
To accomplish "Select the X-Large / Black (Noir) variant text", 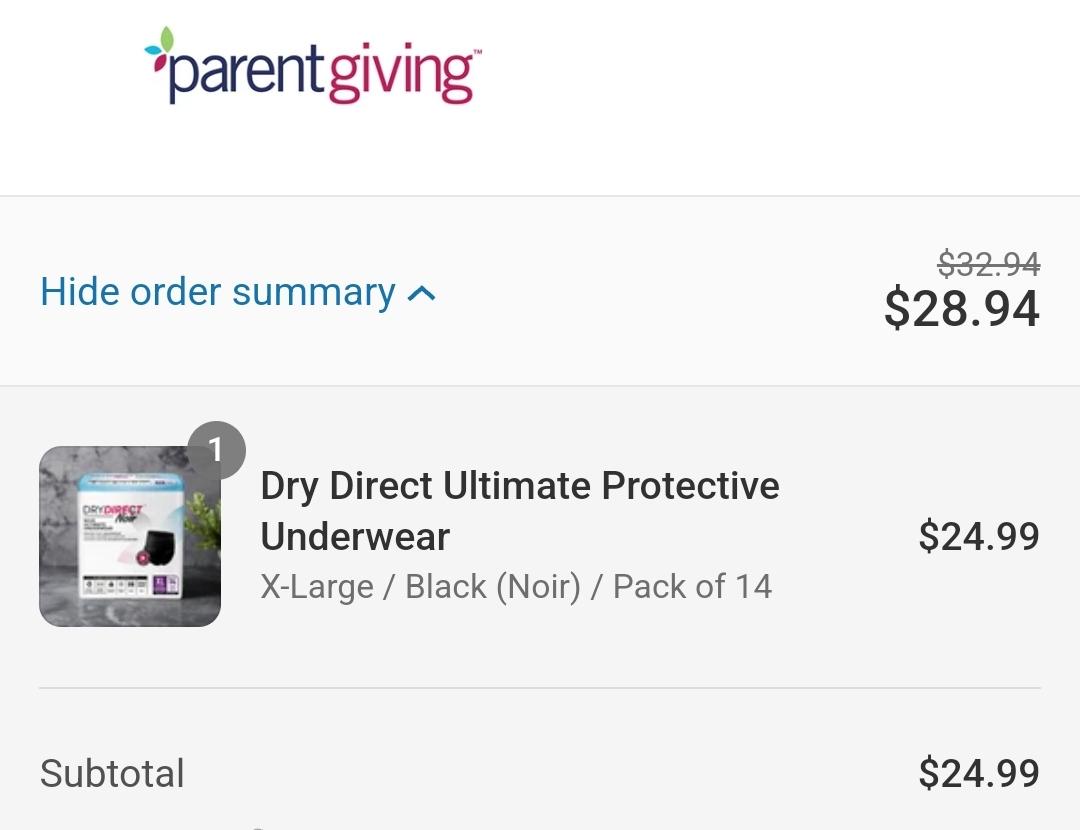I will (421, 587).
